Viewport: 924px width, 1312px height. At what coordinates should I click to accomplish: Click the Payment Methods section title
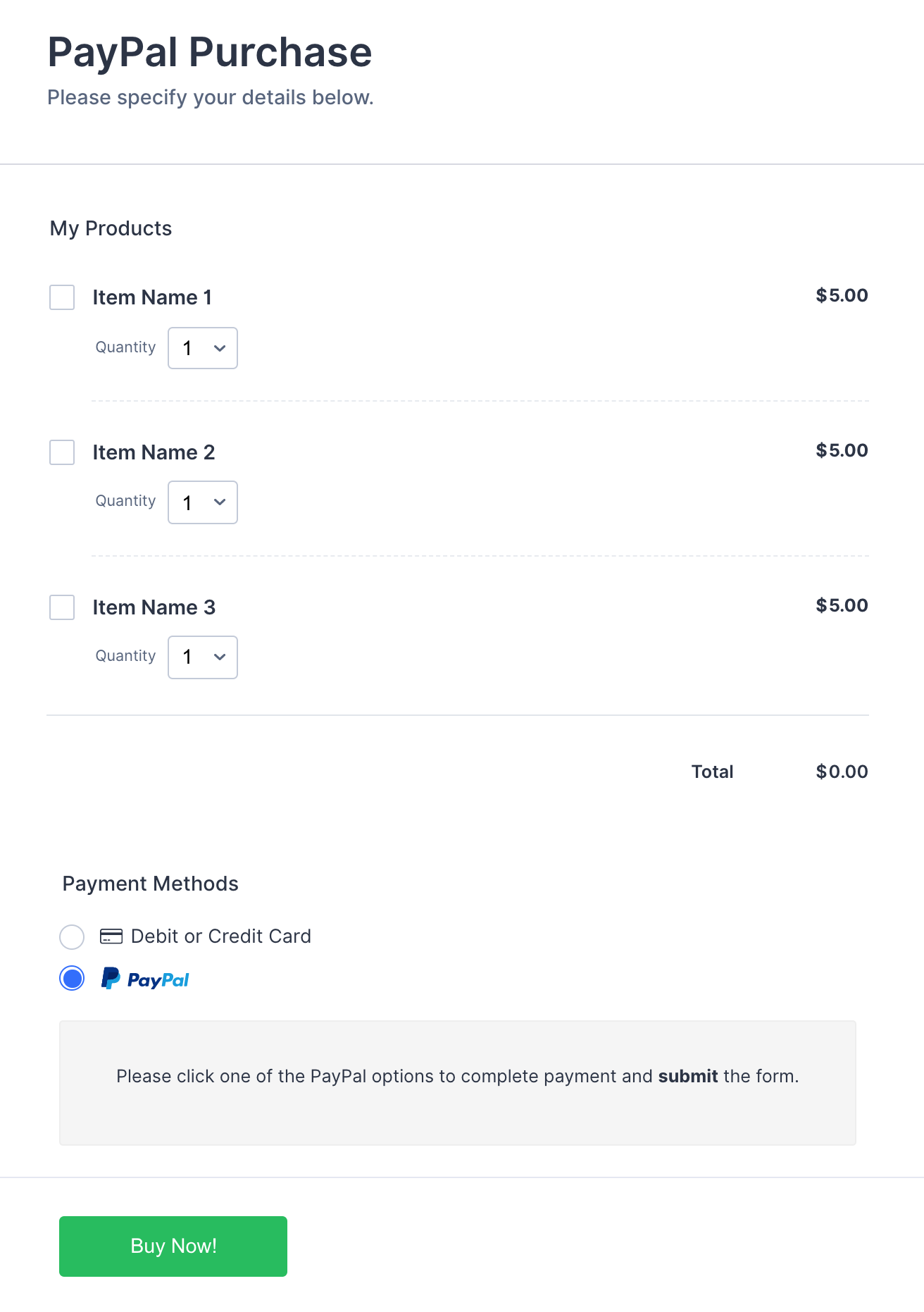pos(150,884)
